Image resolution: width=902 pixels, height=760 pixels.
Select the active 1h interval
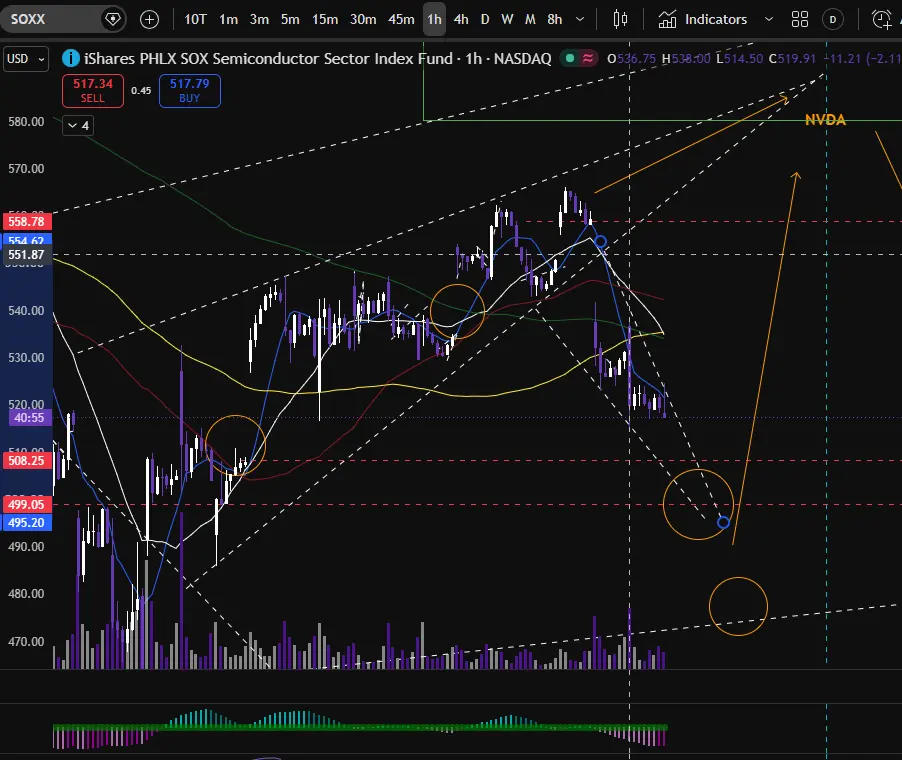click(x=434, y=20)
